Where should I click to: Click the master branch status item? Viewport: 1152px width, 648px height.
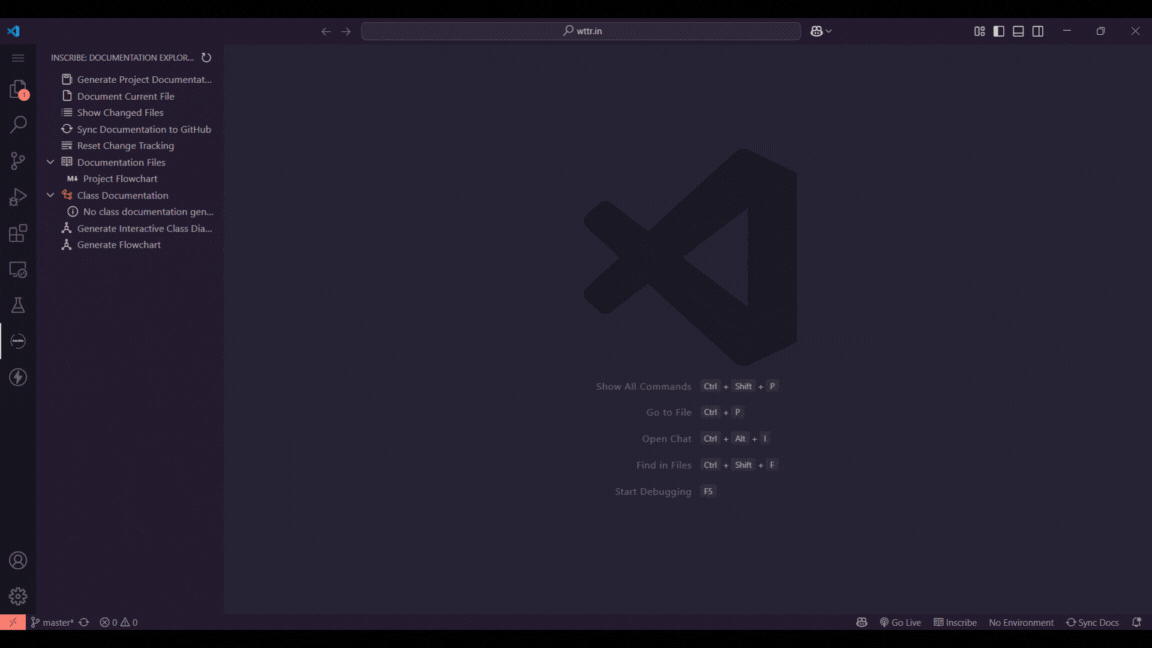tap(52, 622)
